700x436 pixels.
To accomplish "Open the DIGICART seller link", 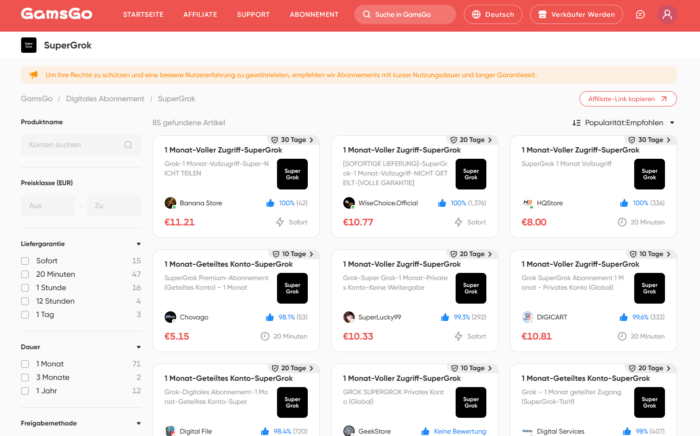I will pos(552,317).
